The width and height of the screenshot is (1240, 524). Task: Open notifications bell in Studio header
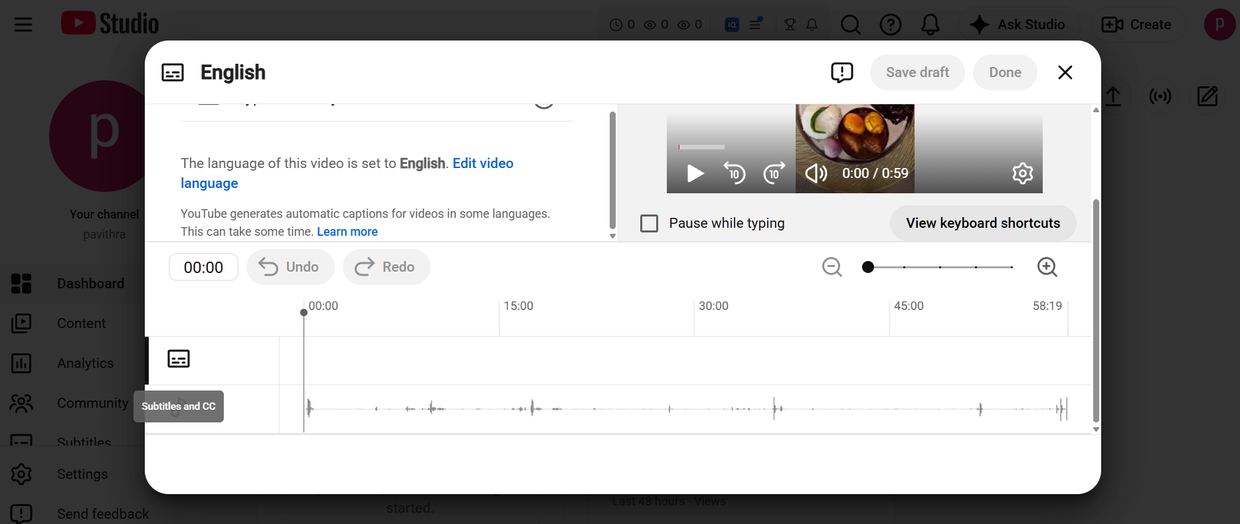coord(930,25)
